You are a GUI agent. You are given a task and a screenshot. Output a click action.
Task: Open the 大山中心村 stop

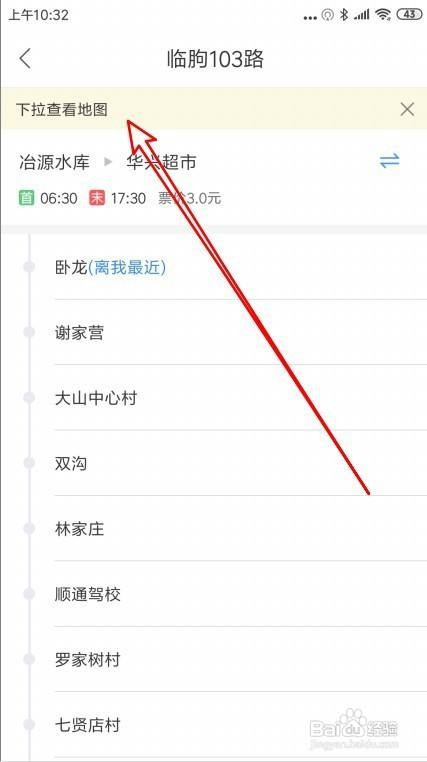240,398
